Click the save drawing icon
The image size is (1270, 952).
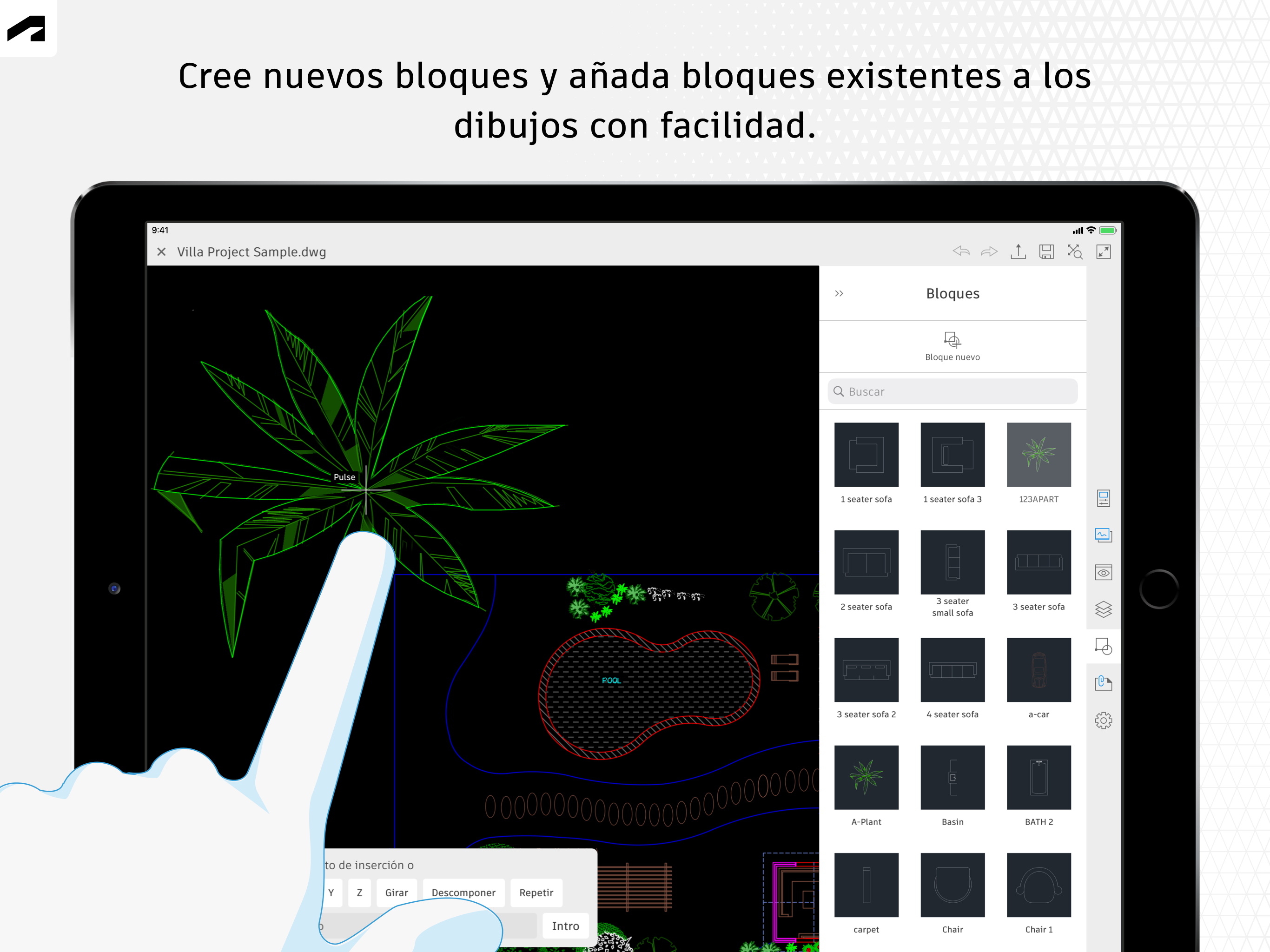coord(1046,251)
